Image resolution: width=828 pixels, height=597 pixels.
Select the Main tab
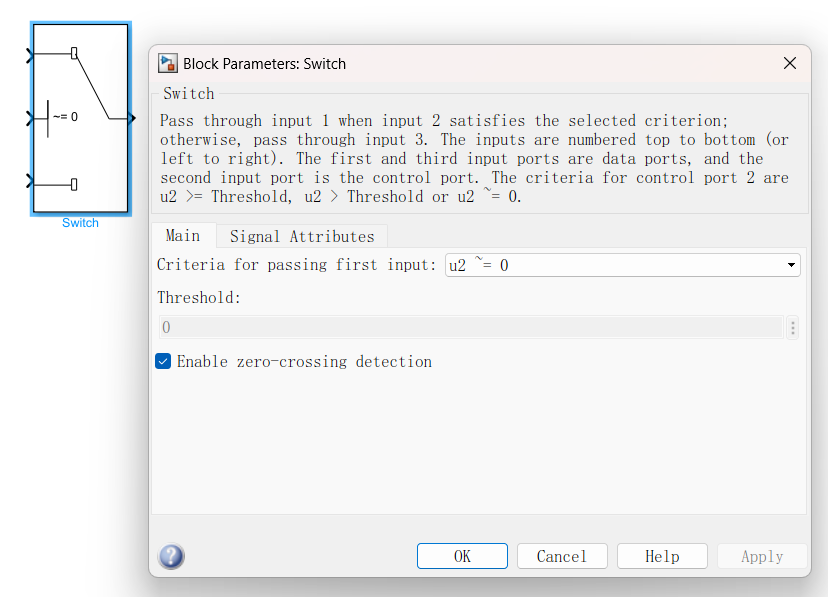[x=183, y=236]
